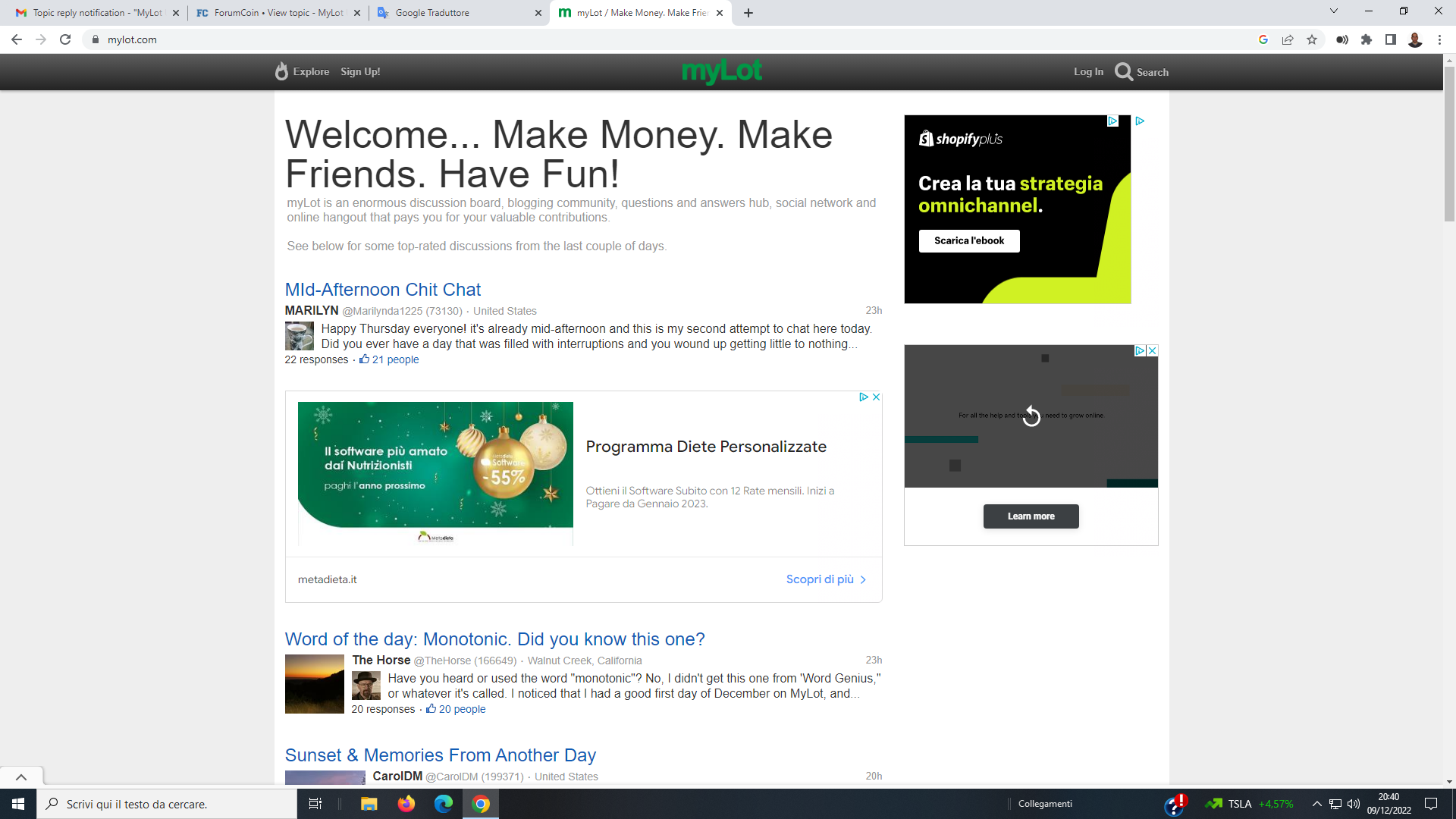Screen dimensions: 1456x819
Task: Expand the bottom-left collapse chevron panel
Action: click(21, 777)
